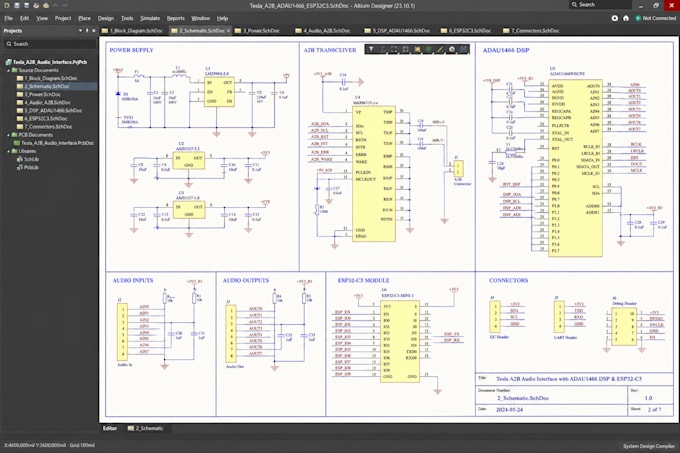Pin the Projects panel with the pushpin icon

(87, 31)
